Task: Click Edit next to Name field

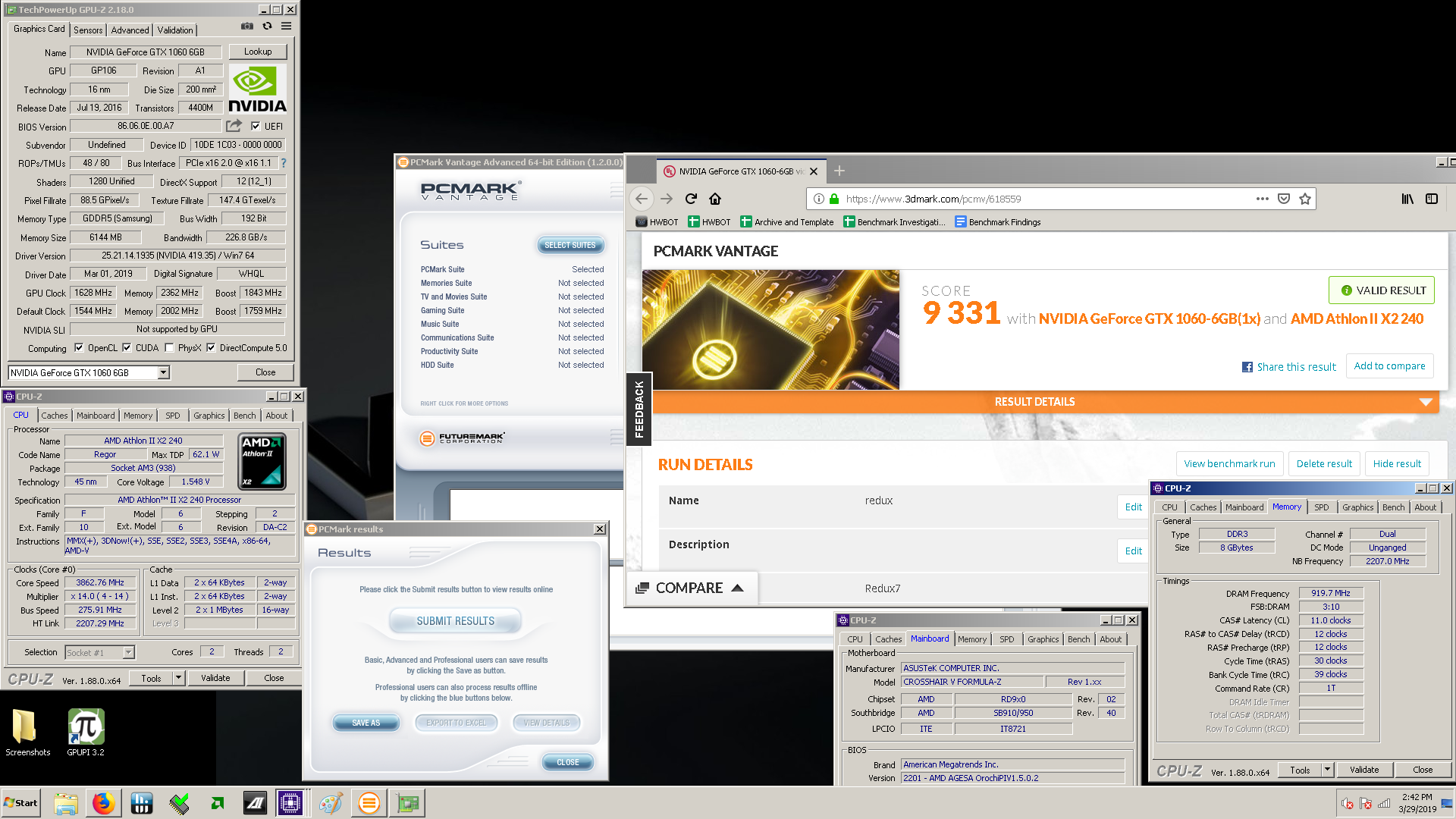Action: [x=1133, y=507]
